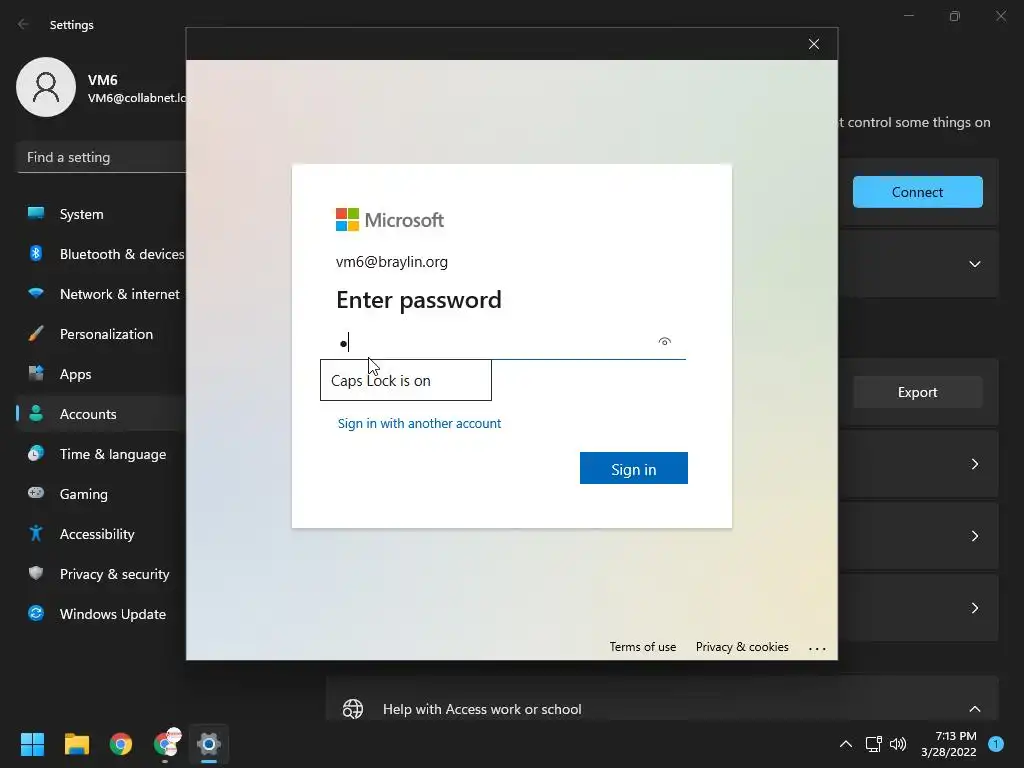Click the globe icon beside Help with Access
Image resolution: width=1024 pixels, height=768 pixels.
pyautogui.click(x=353, y=709)
